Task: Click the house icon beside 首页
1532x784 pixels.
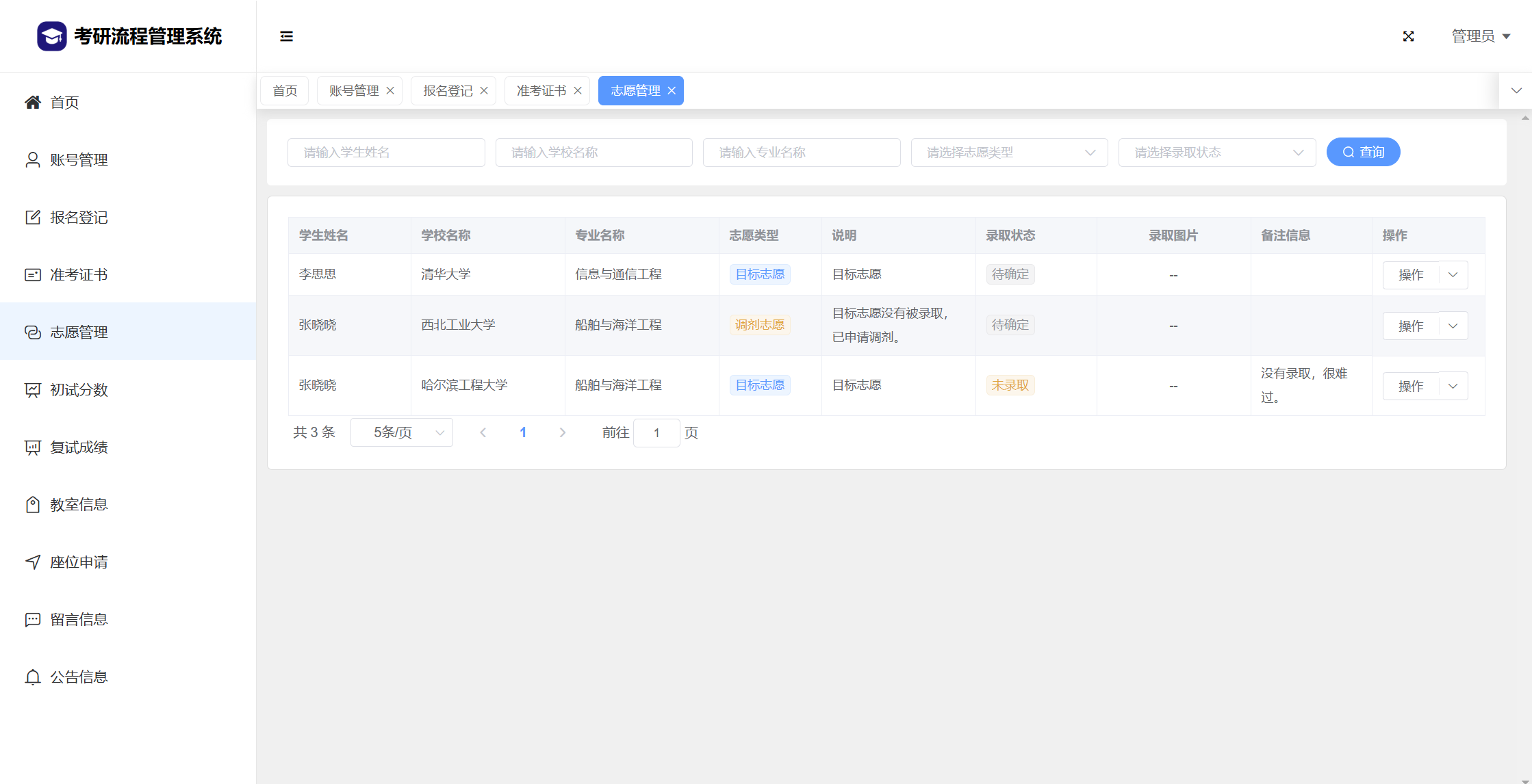Action: 32,103
